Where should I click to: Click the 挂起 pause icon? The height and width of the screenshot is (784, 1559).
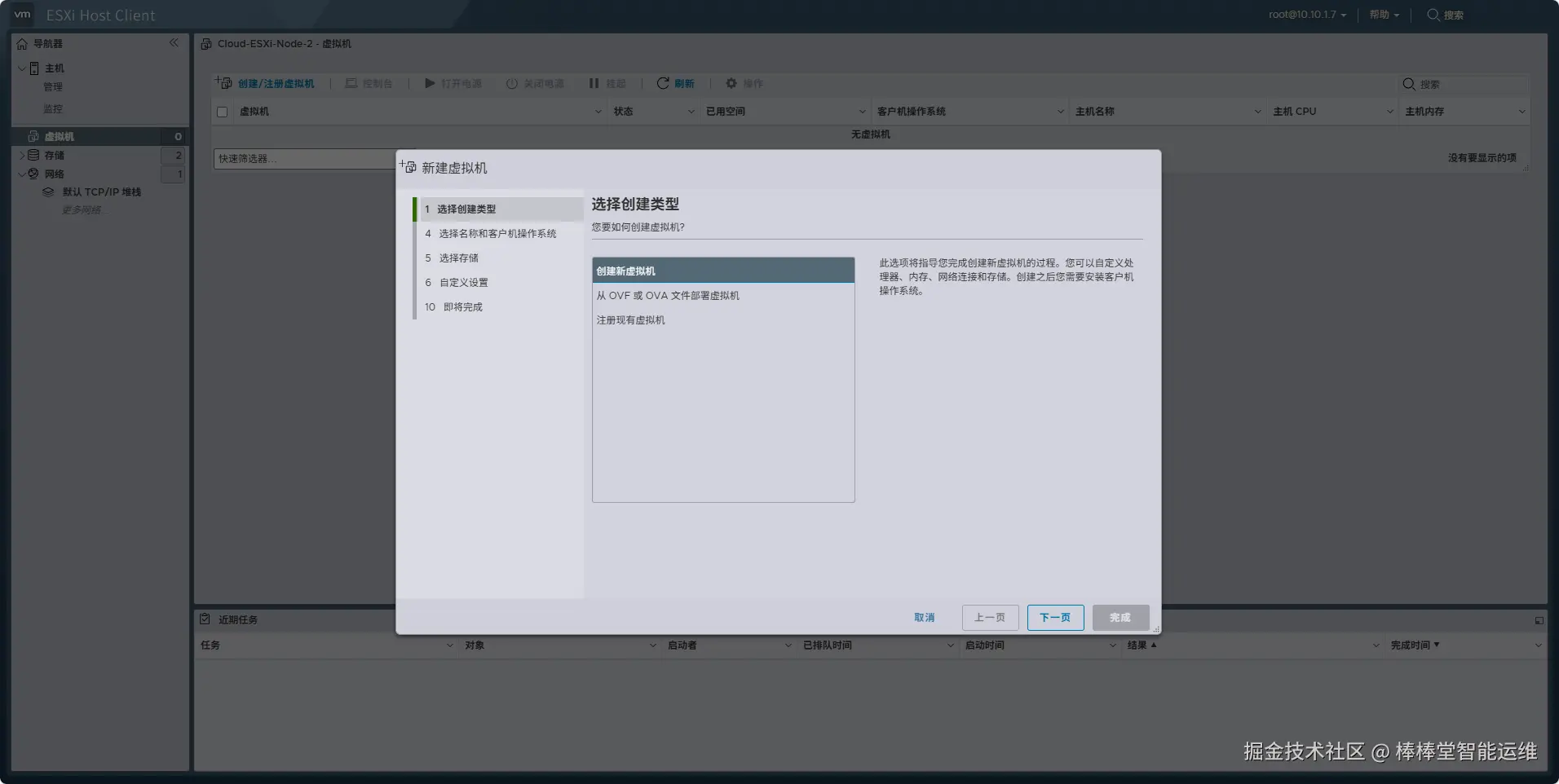click(x=594, y=84)
